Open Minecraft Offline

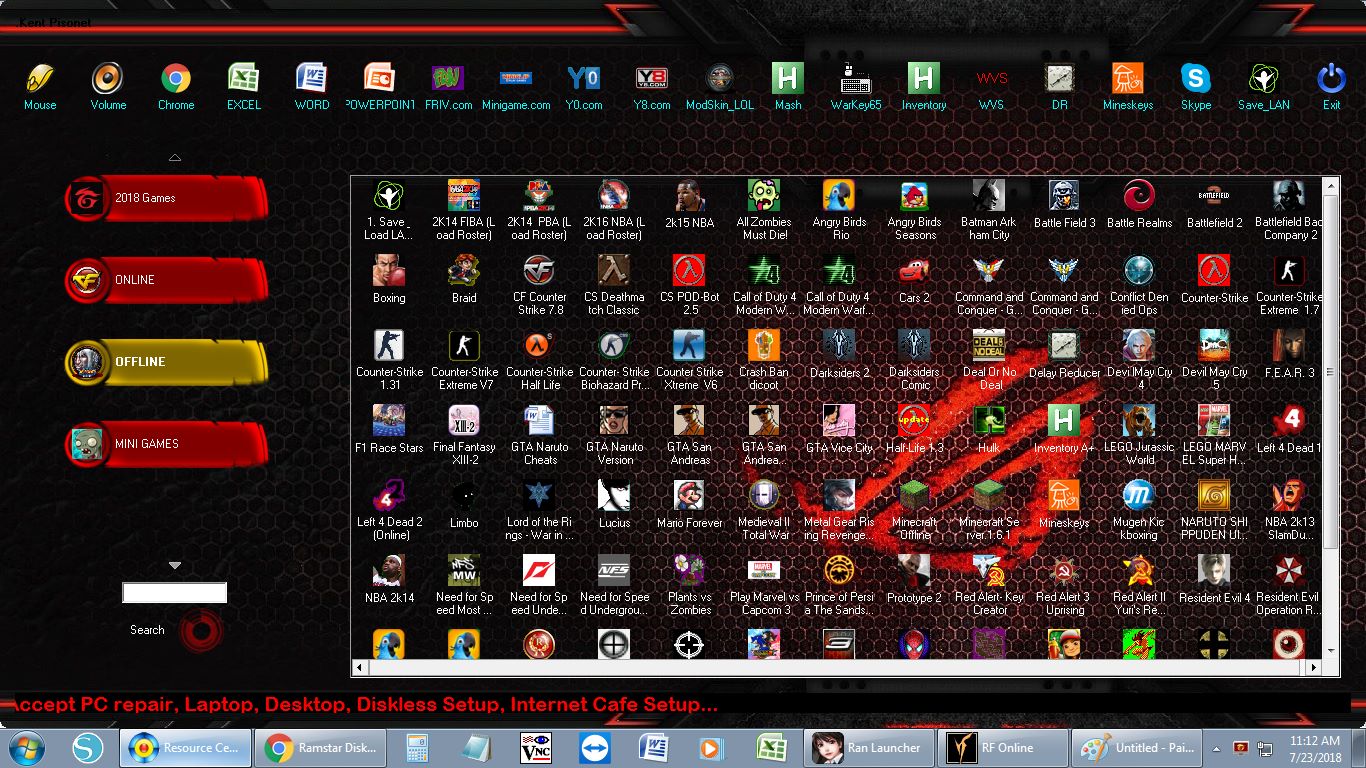(x=914, y=510)
